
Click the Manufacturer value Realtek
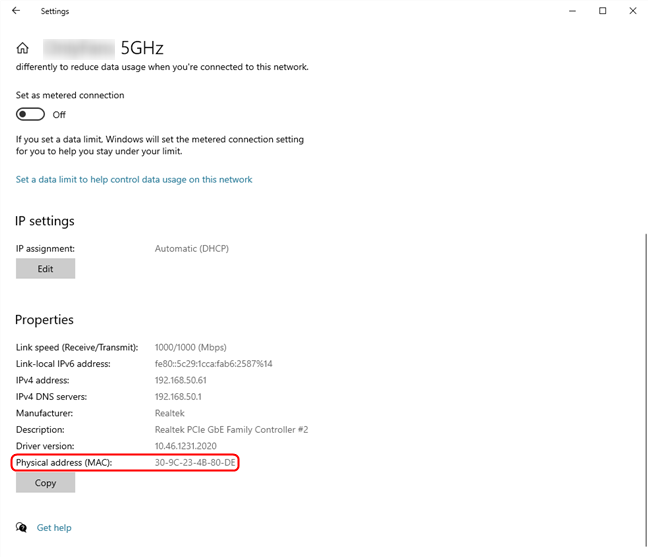(x=169, y=413)
